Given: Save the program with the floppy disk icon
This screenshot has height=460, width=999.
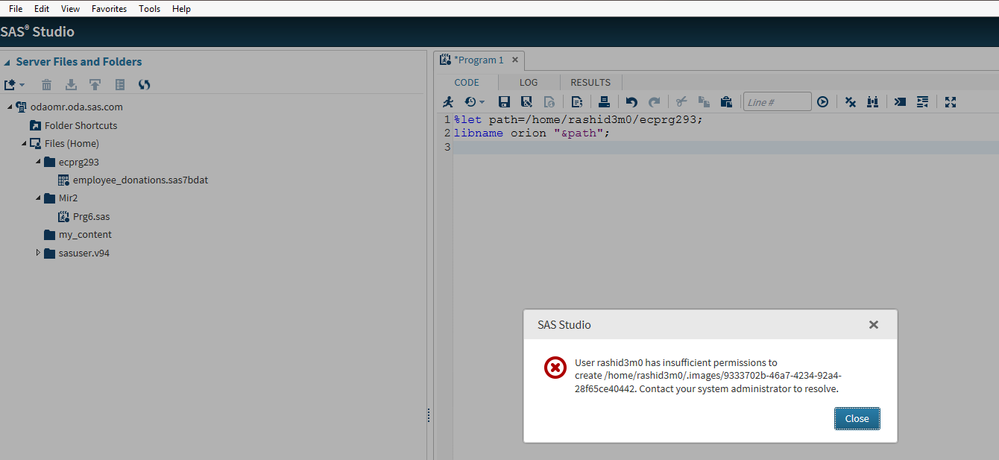Looking at the screenshot, I should point(504,101).
